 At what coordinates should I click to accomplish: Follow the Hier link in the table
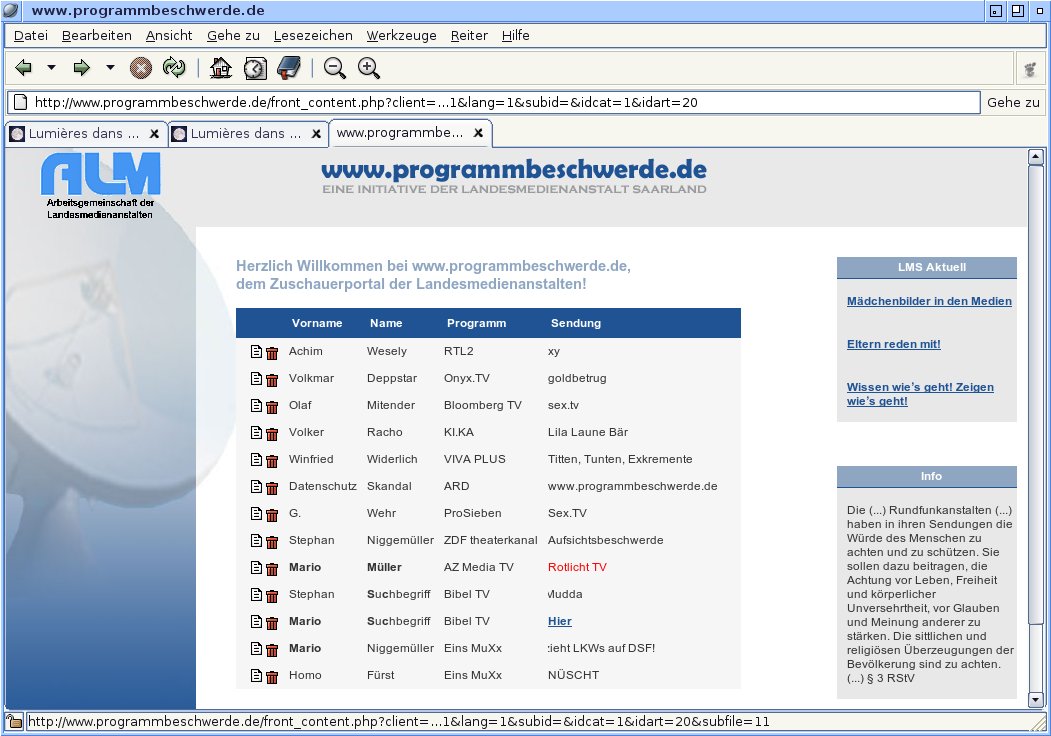(560, 621)
